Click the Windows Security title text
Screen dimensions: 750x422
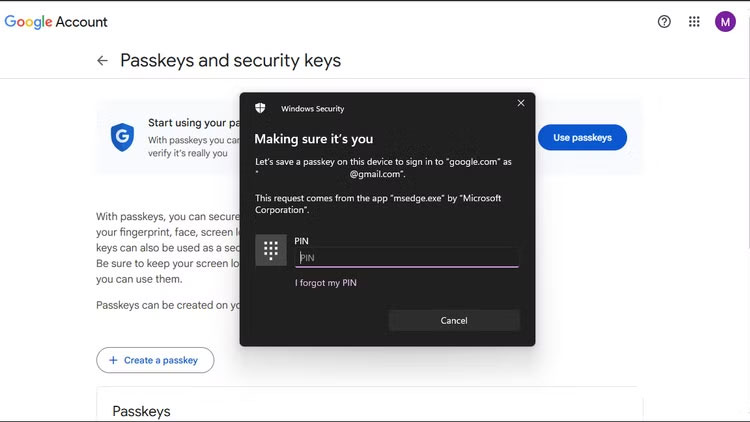(313, 108)
